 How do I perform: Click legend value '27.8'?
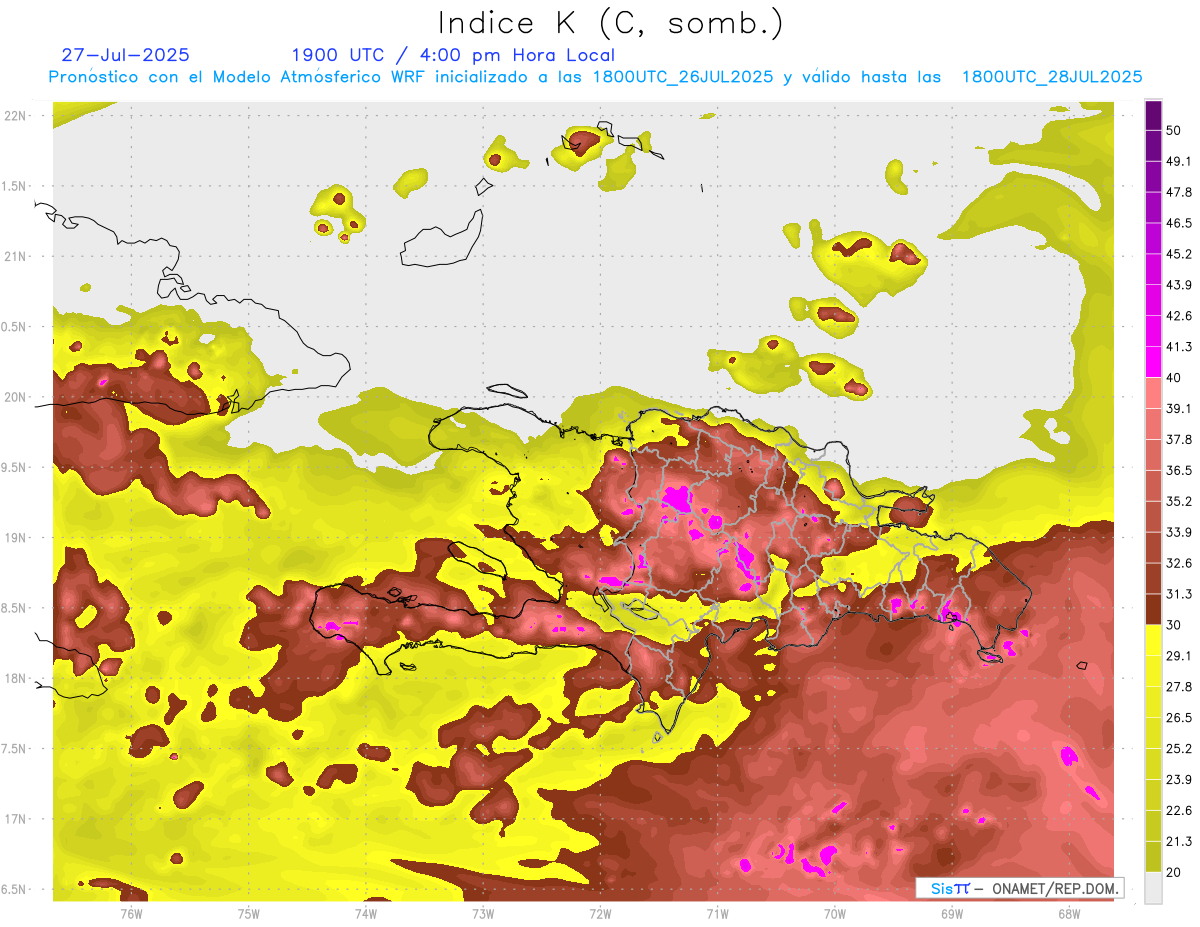[x=1179, y=687]
